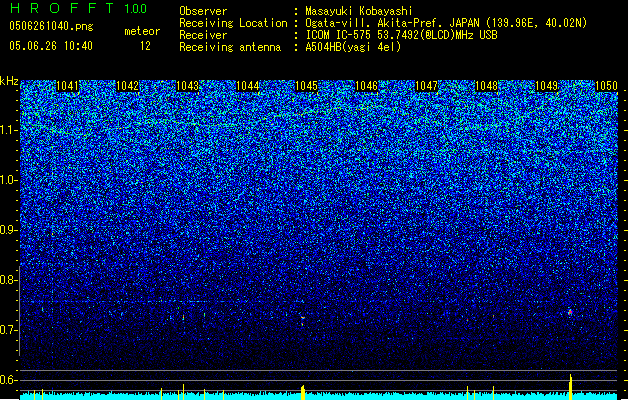Image resolution: width=629 pixels, height=400 pixels.
Task: Click the 0.7 kHz frequency axis label
Action: click(9, 330)
